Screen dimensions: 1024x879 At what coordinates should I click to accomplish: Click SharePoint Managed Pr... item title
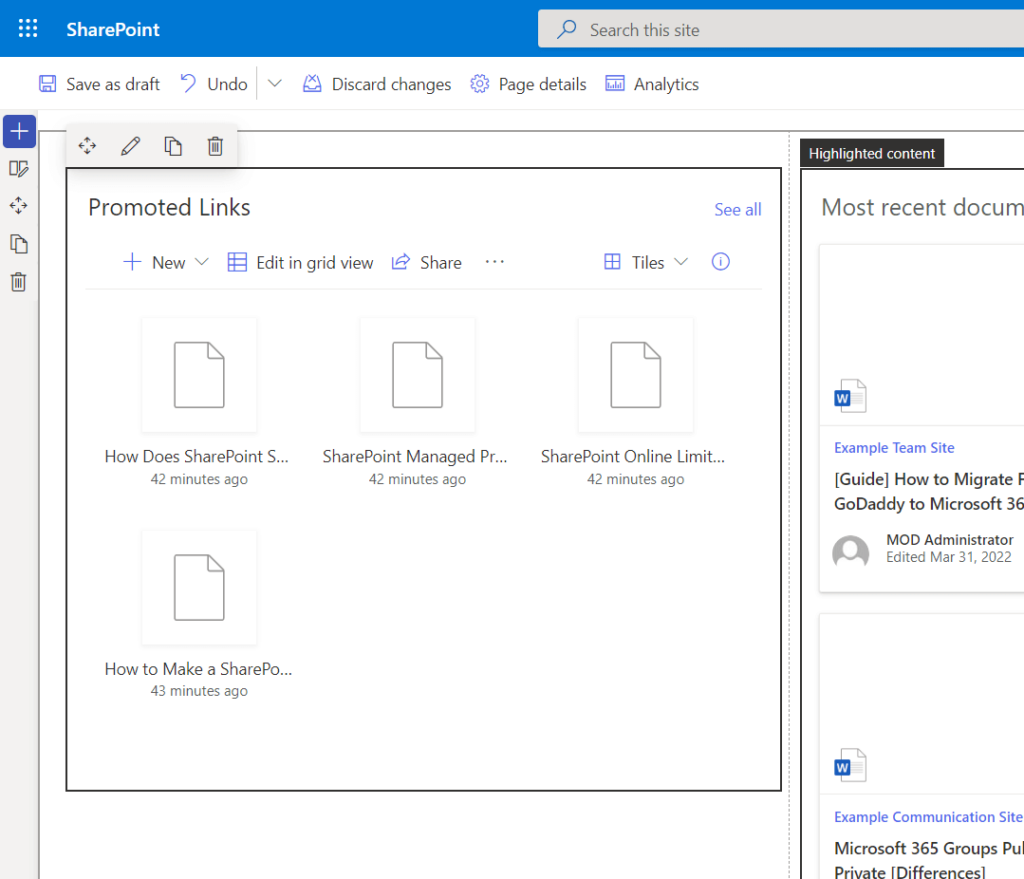coord(415,456)
